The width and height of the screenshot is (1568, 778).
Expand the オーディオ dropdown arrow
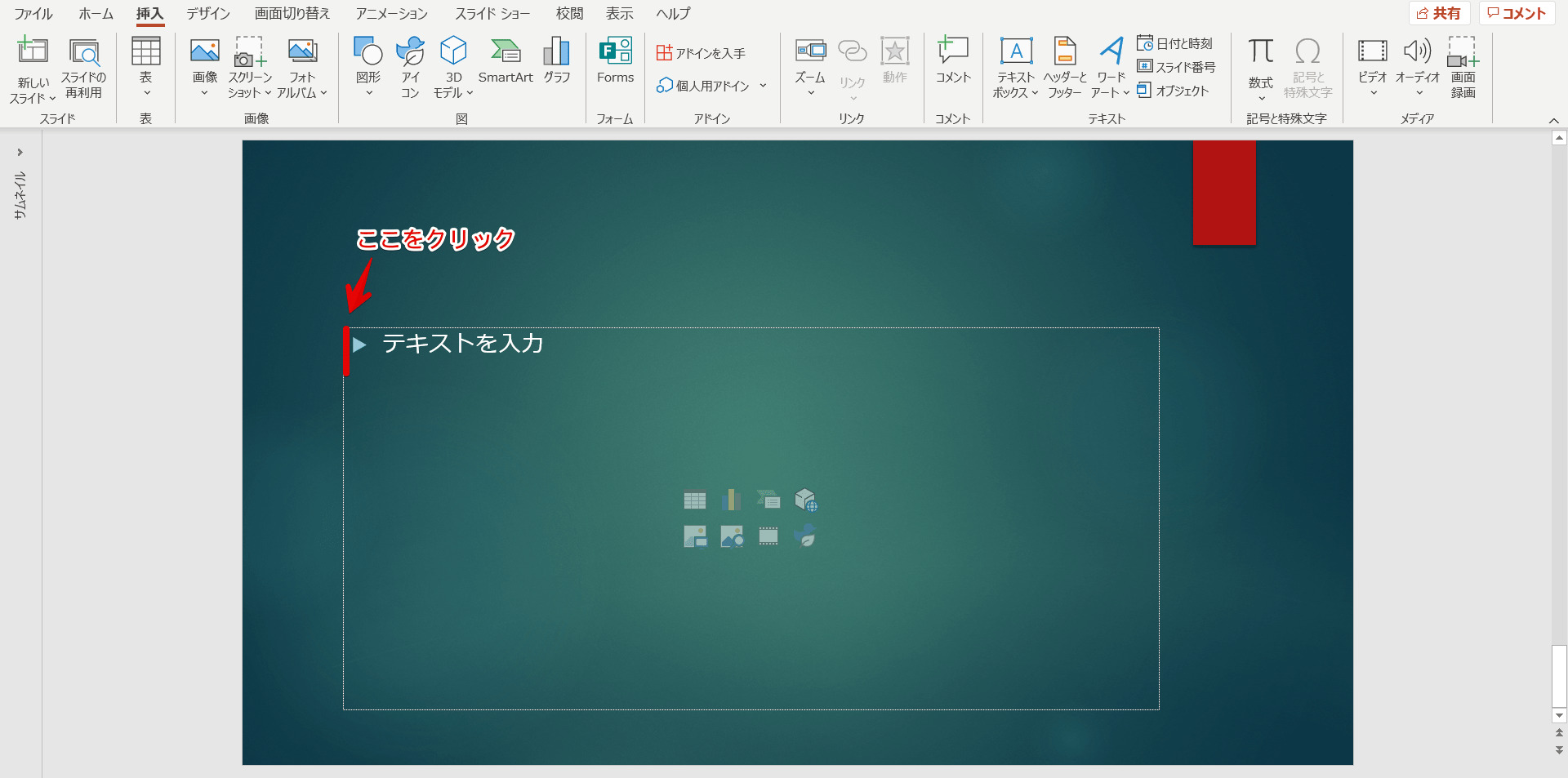click(1419, 92)
